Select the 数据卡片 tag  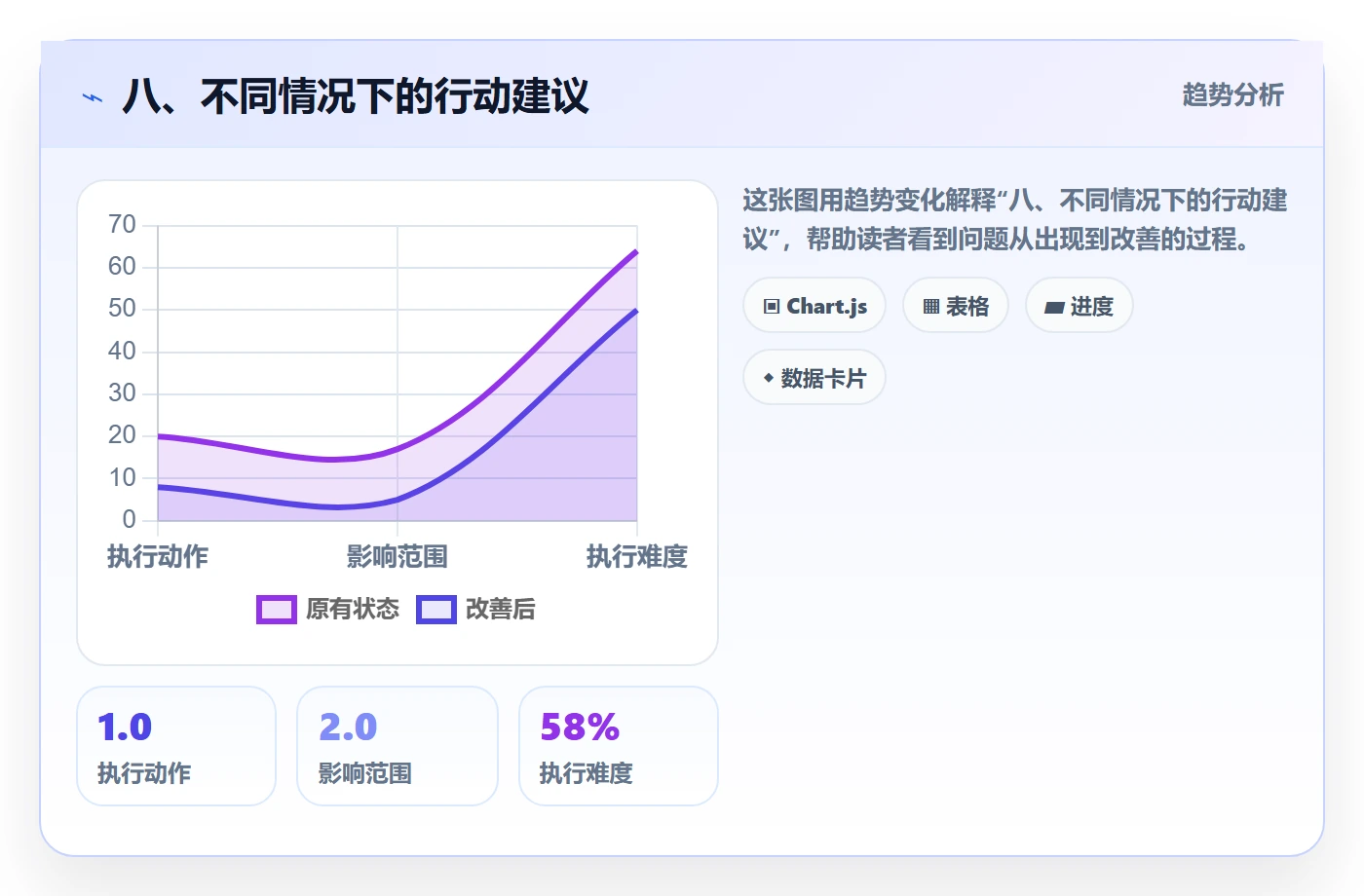tap(815, 378)
